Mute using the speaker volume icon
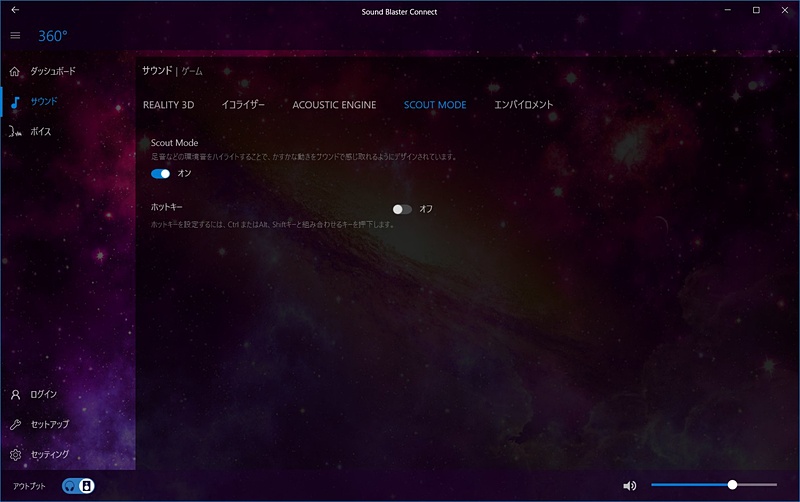Viewport: 800px width, 502px height. tap(630, 486)
